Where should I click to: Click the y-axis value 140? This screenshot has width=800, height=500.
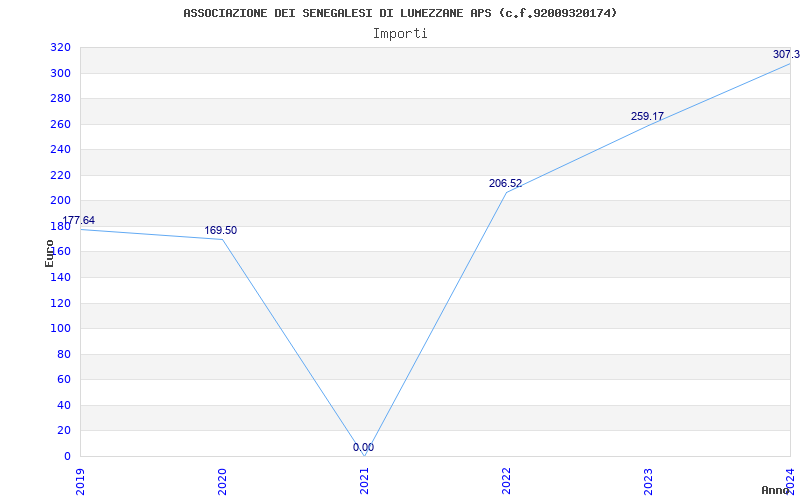60,277
